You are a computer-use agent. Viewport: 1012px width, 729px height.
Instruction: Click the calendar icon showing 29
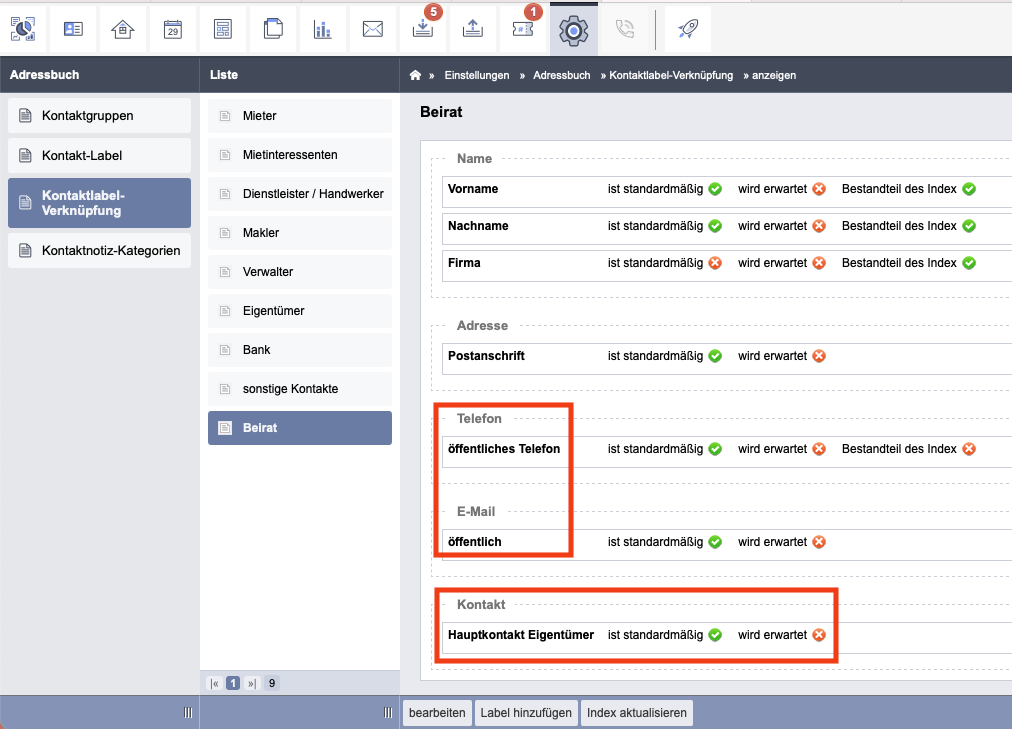pos(172,29)
